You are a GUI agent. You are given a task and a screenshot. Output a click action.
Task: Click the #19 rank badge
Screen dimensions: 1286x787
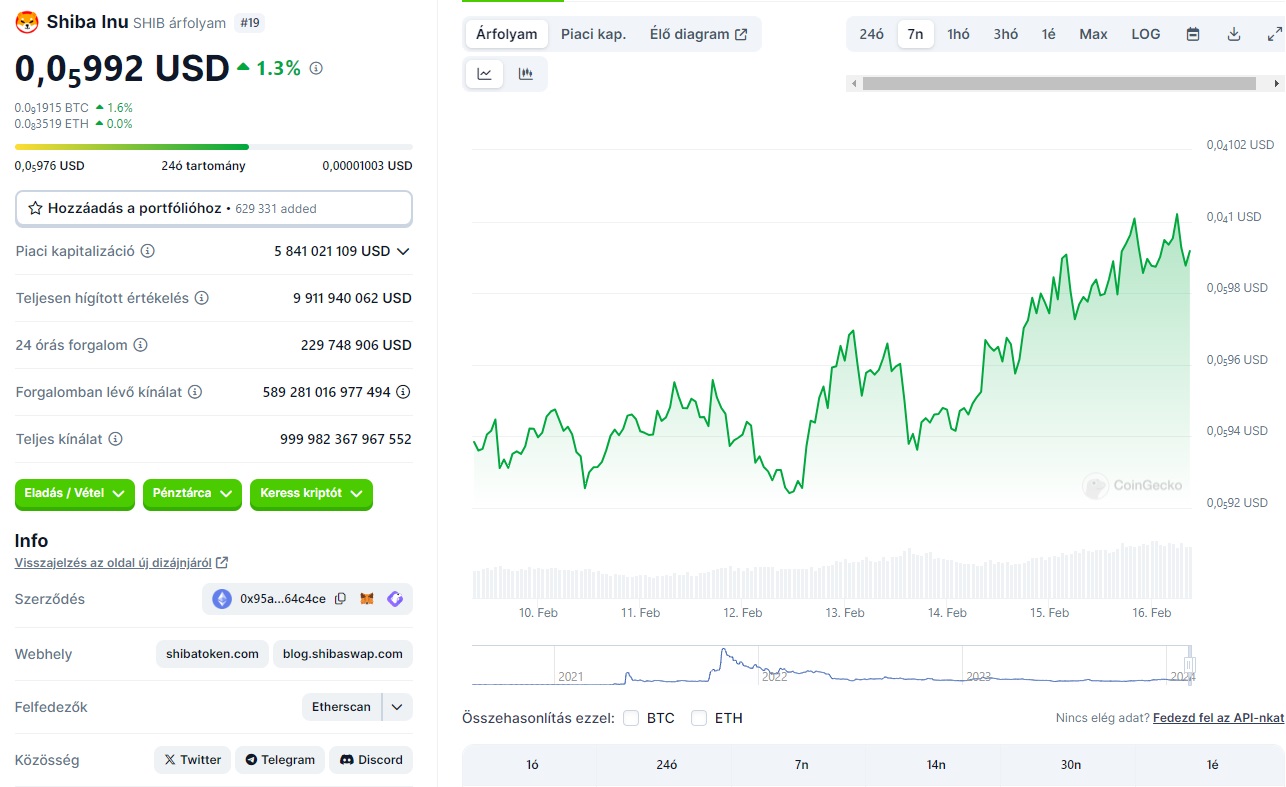pos(249,23)
